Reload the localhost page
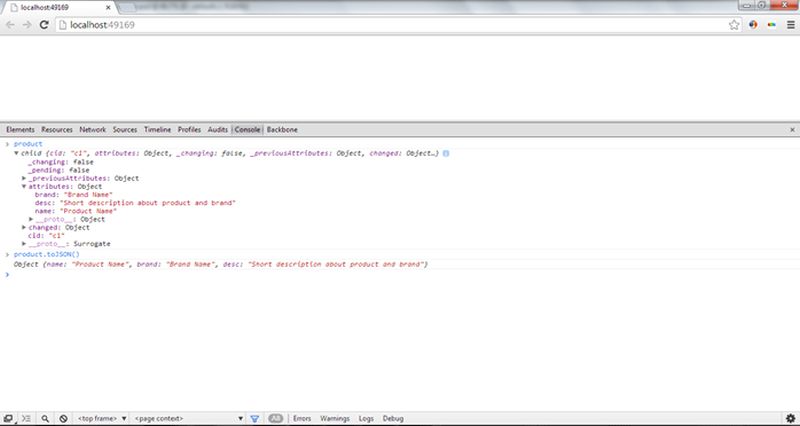The width and height of the screenshot is (800, 426). 44,24
